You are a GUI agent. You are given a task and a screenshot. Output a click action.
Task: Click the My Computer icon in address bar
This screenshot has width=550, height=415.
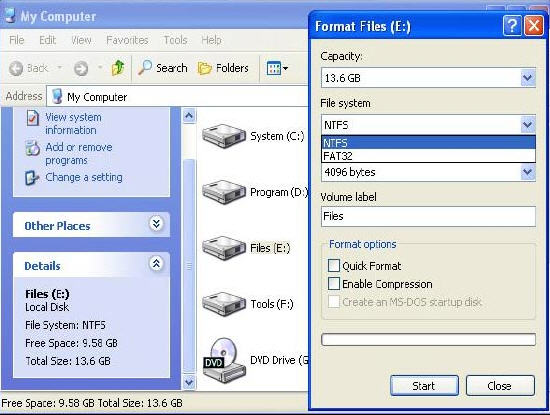coord(57,96)
